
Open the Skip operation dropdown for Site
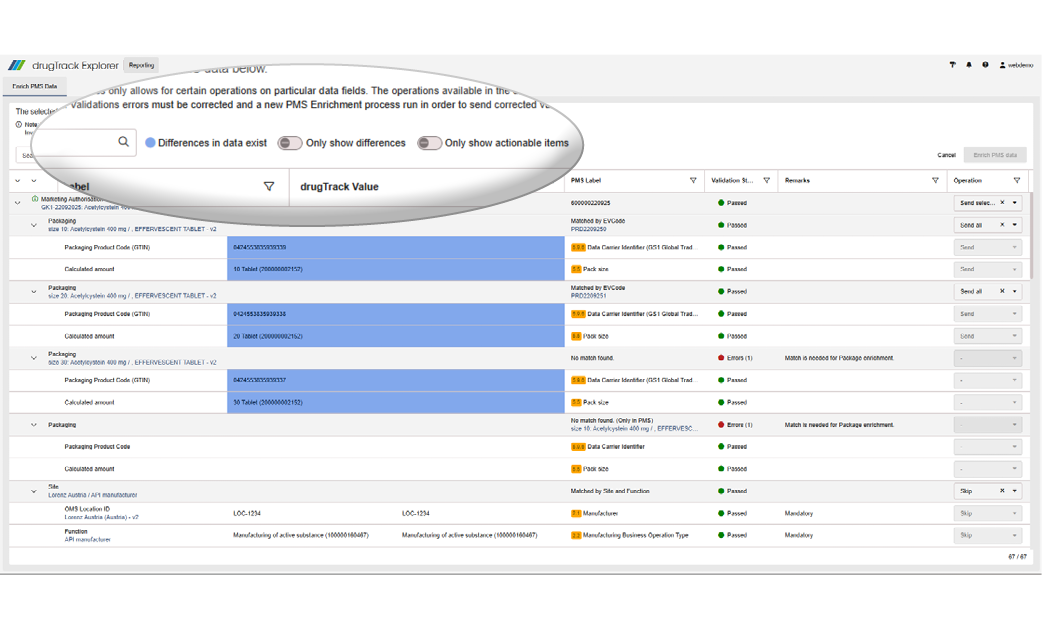(1015, 491)
